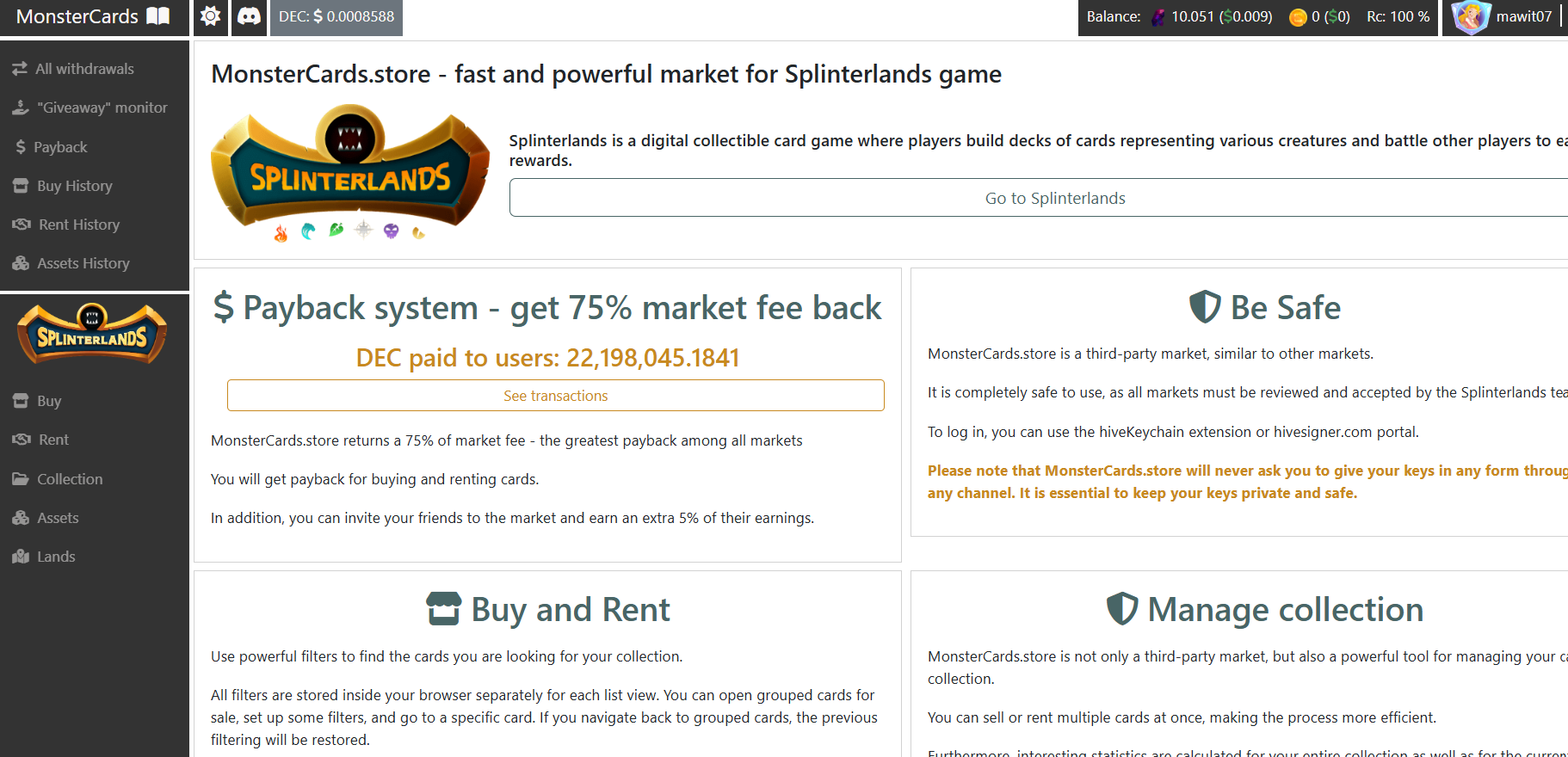Screen dimensions: 1568x757
Task: Open the mawit07 user menu
Action: point(1524,16)
